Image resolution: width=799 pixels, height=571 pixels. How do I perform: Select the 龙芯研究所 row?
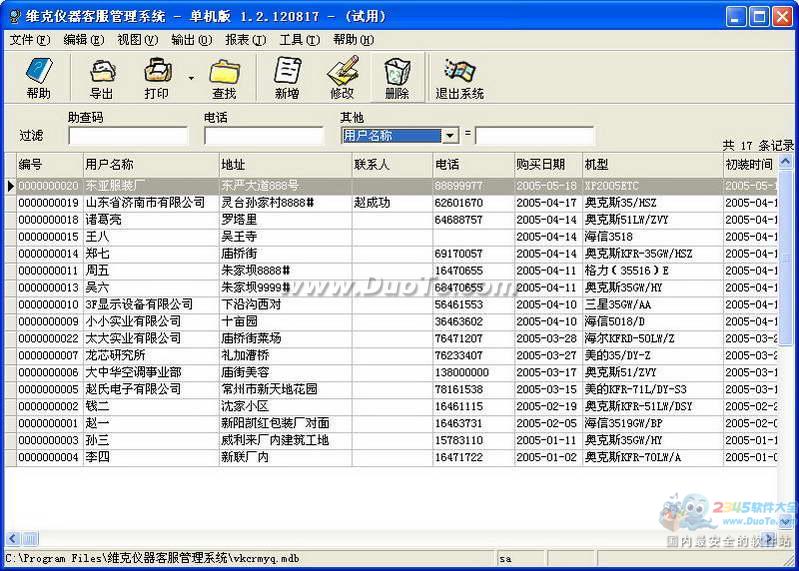pos(391,355)
